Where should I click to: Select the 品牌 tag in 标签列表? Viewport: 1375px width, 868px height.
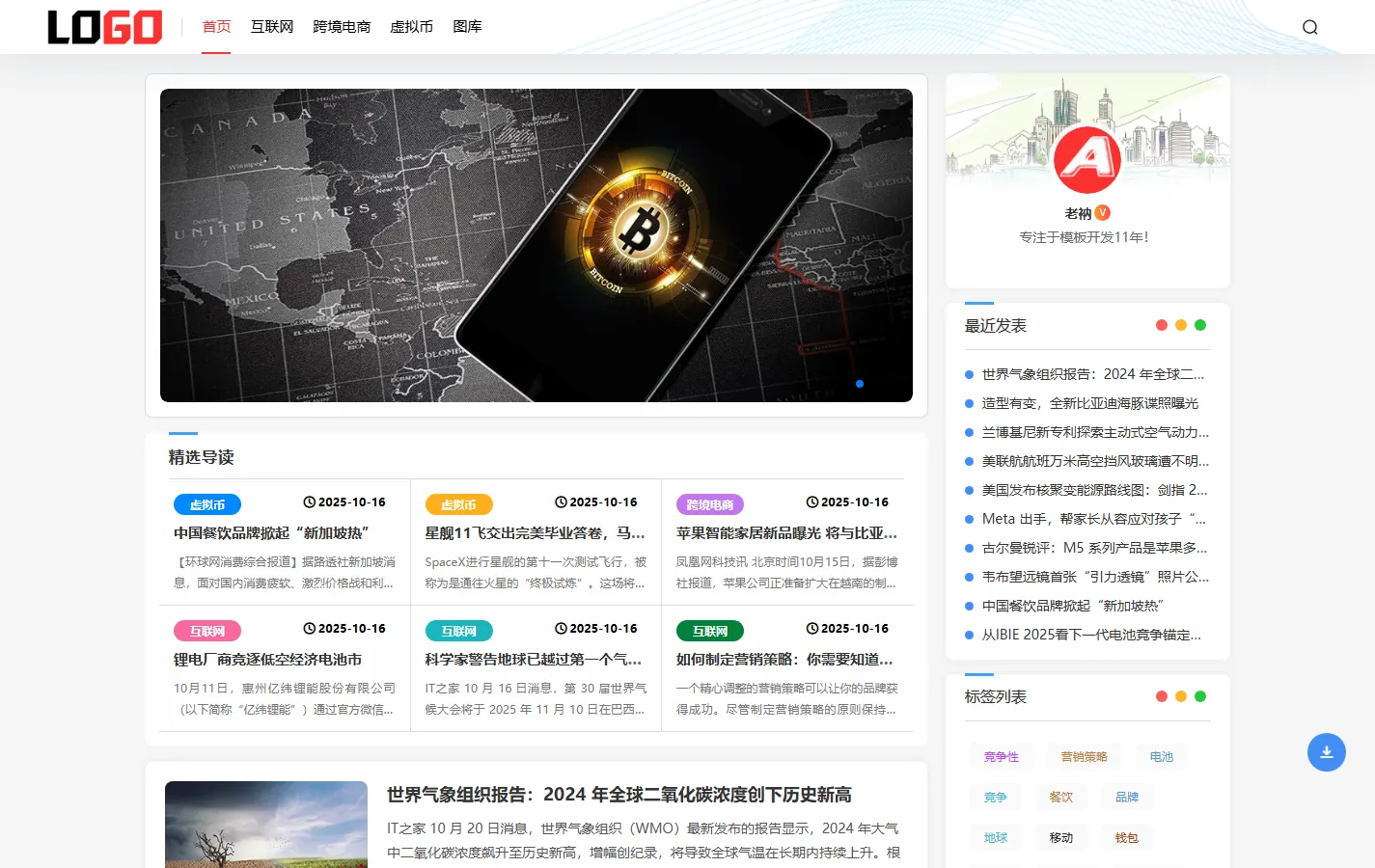1127,798
